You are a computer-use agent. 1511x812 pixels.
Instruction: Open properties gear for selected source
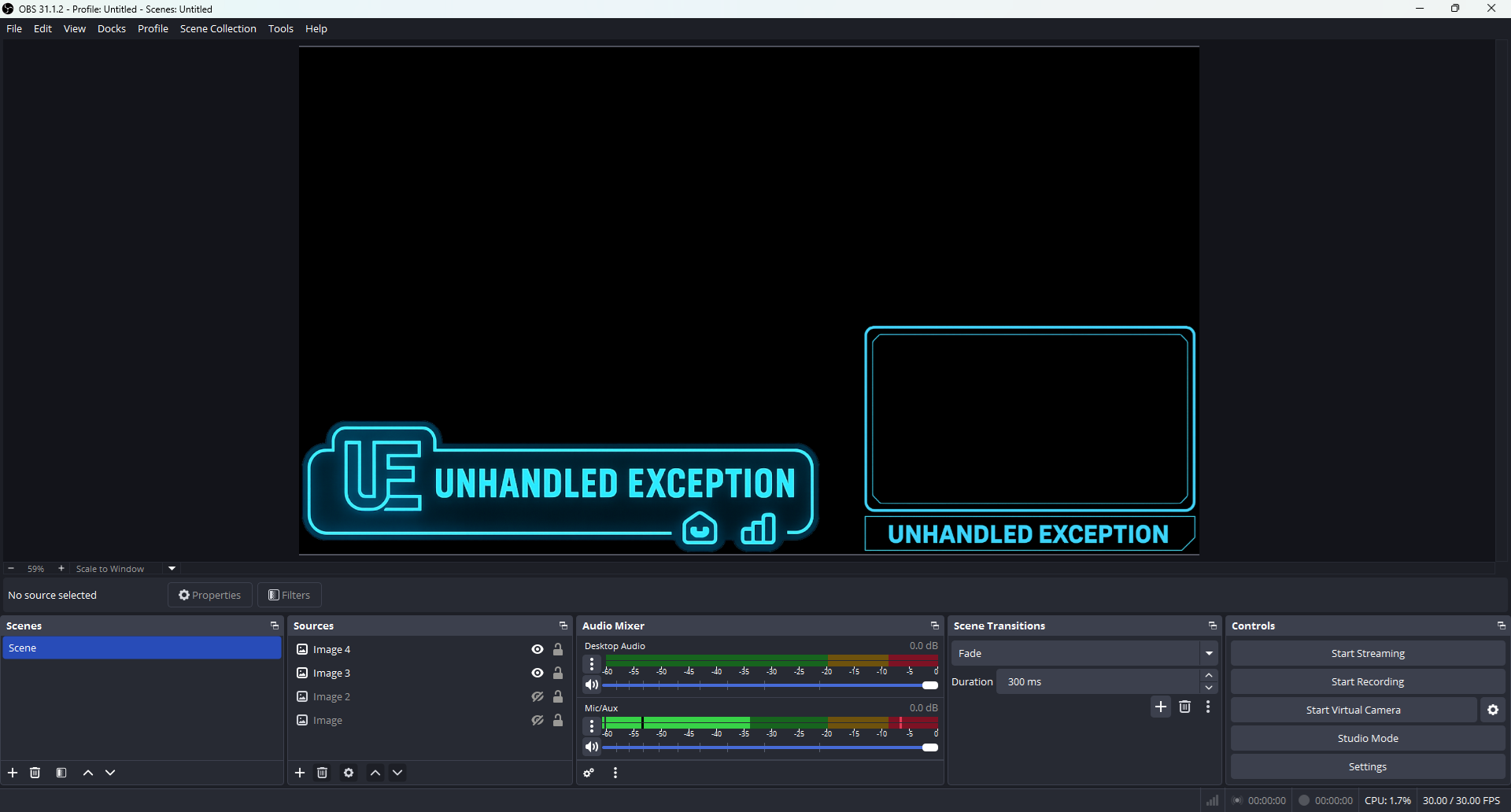(x=349, y=773)
